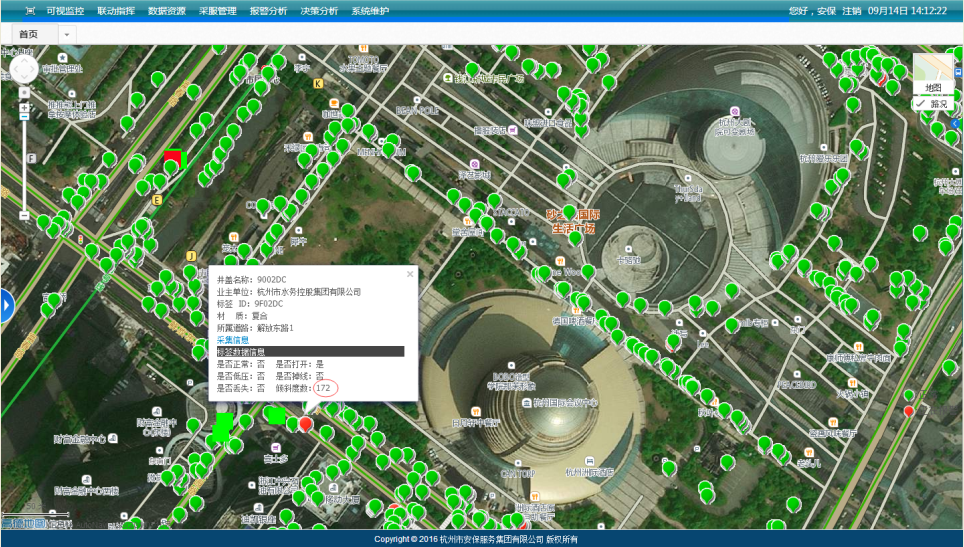Screen dimensions: 964x547
Task: Click the fullscreen icon left of 可视监控
Action: (x=30, y=11)
